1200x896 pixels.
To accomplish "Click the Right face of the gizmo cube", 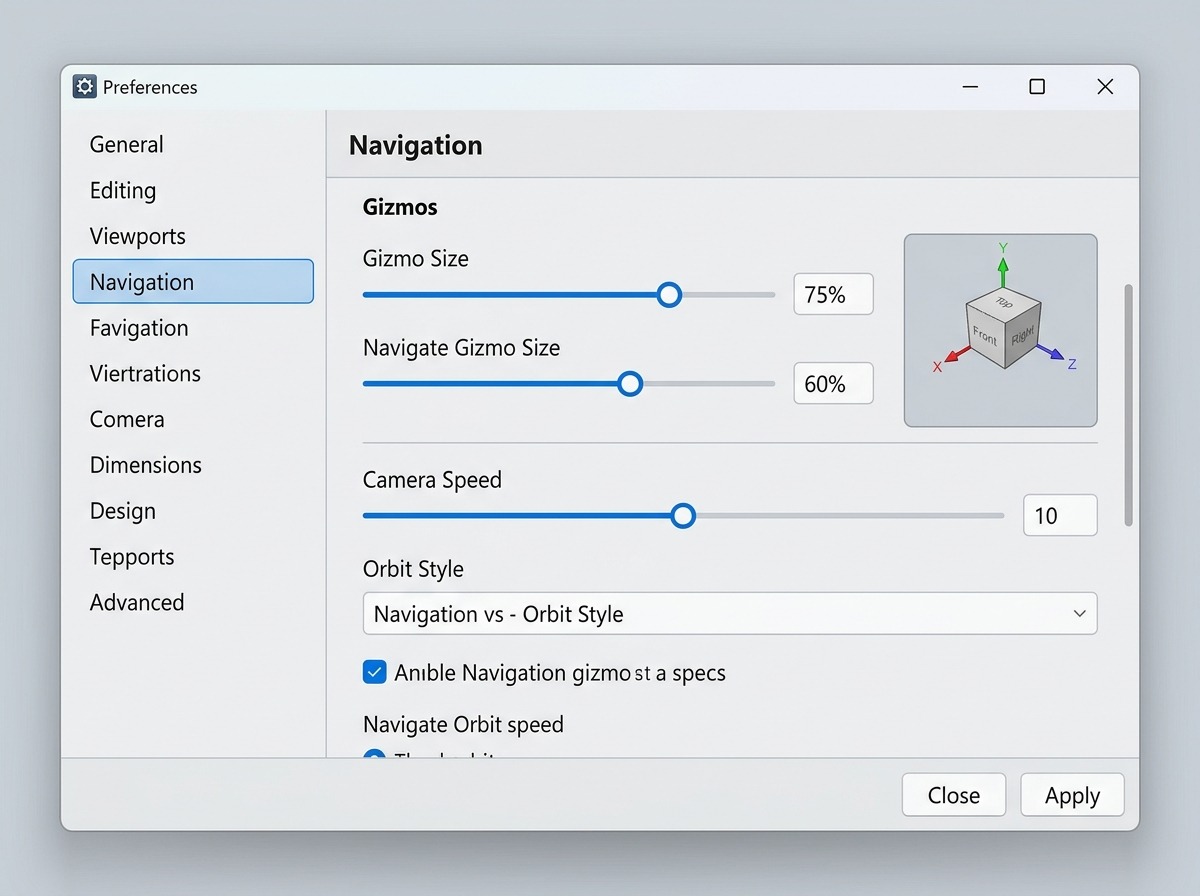I will tap(1021, 336).
